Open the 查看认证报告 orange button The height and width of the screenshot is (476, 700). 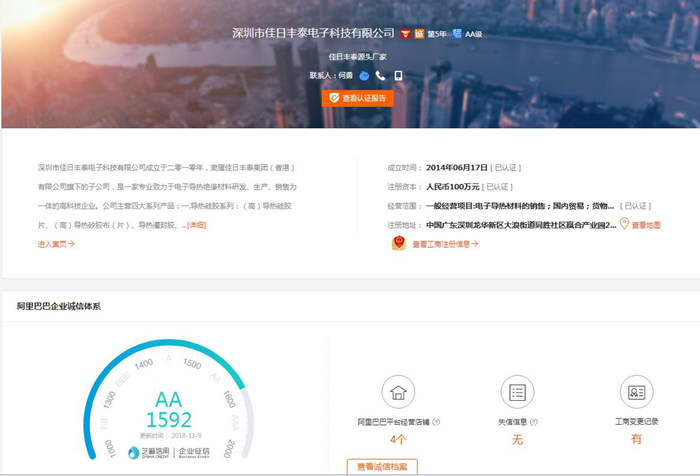click(358, 98)
